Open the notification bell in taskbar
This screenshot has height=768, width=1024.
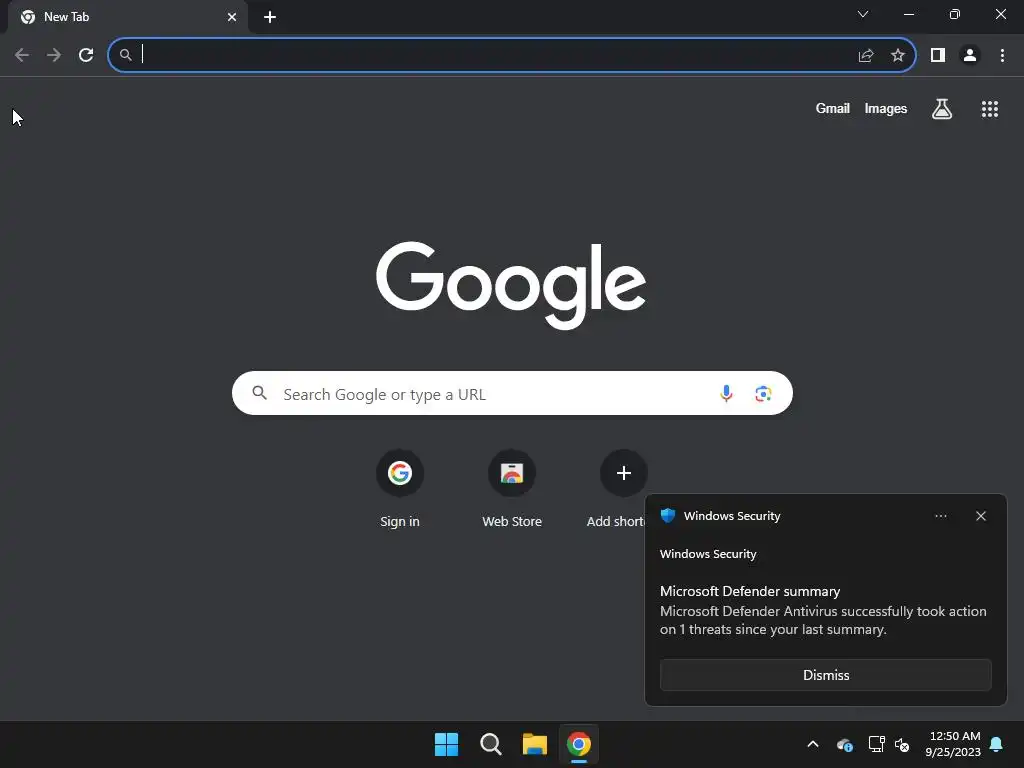point(997,744)
